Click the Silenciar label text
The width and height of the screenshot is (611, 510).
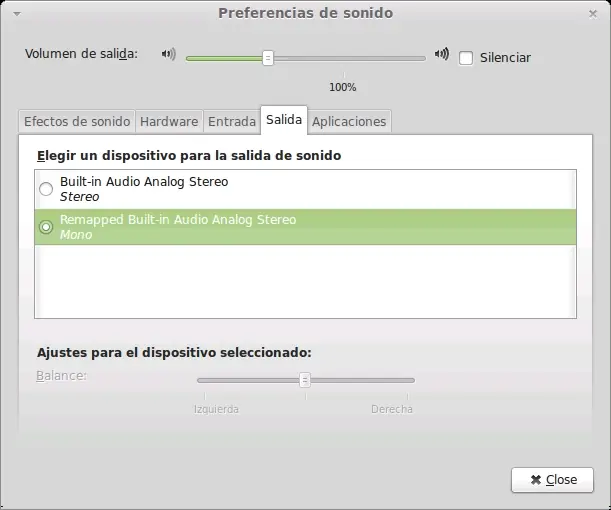(505, 58)
